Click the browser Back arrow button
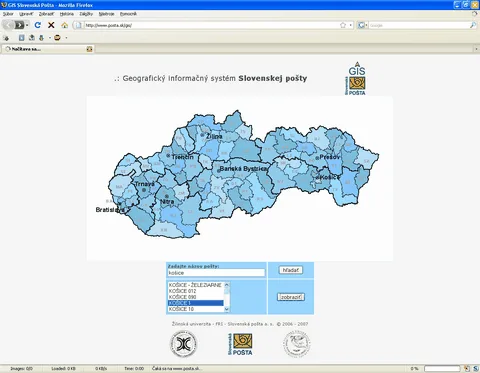The image size is (480, 373). (x=8, y=25)
